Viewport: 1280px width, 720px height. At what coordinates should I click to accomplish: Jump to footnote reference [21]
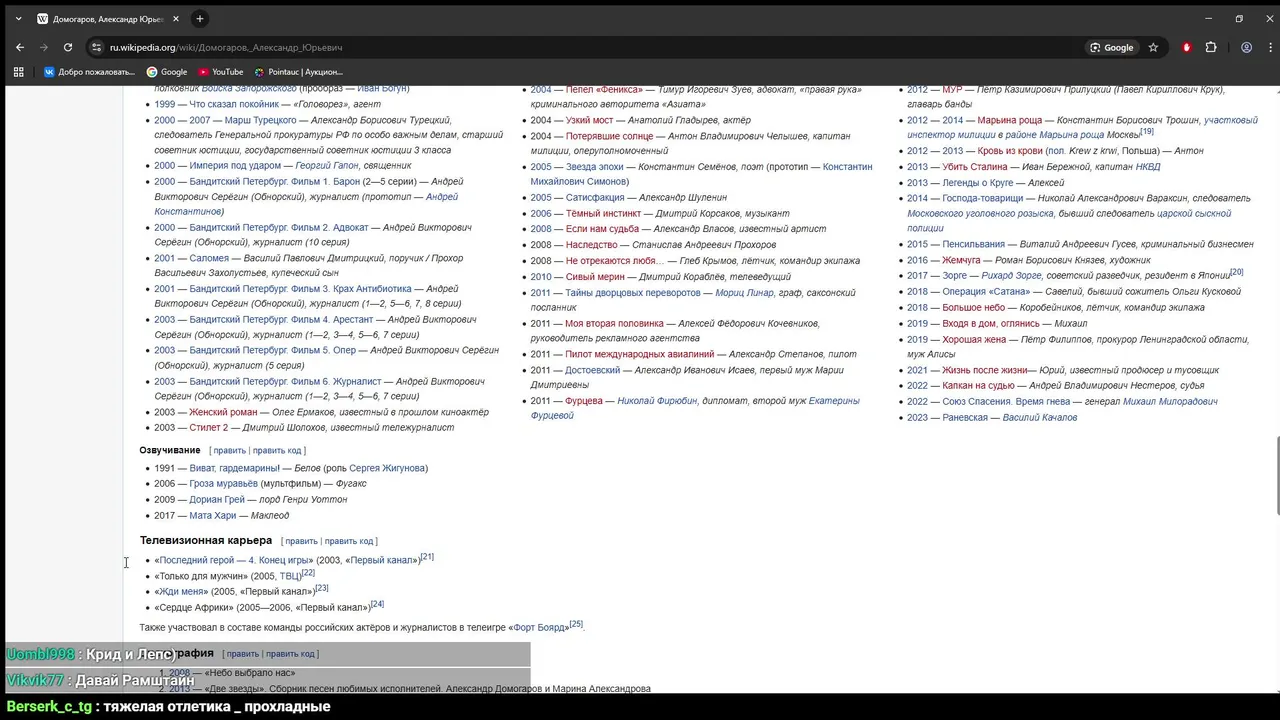[x=427, y=557]
